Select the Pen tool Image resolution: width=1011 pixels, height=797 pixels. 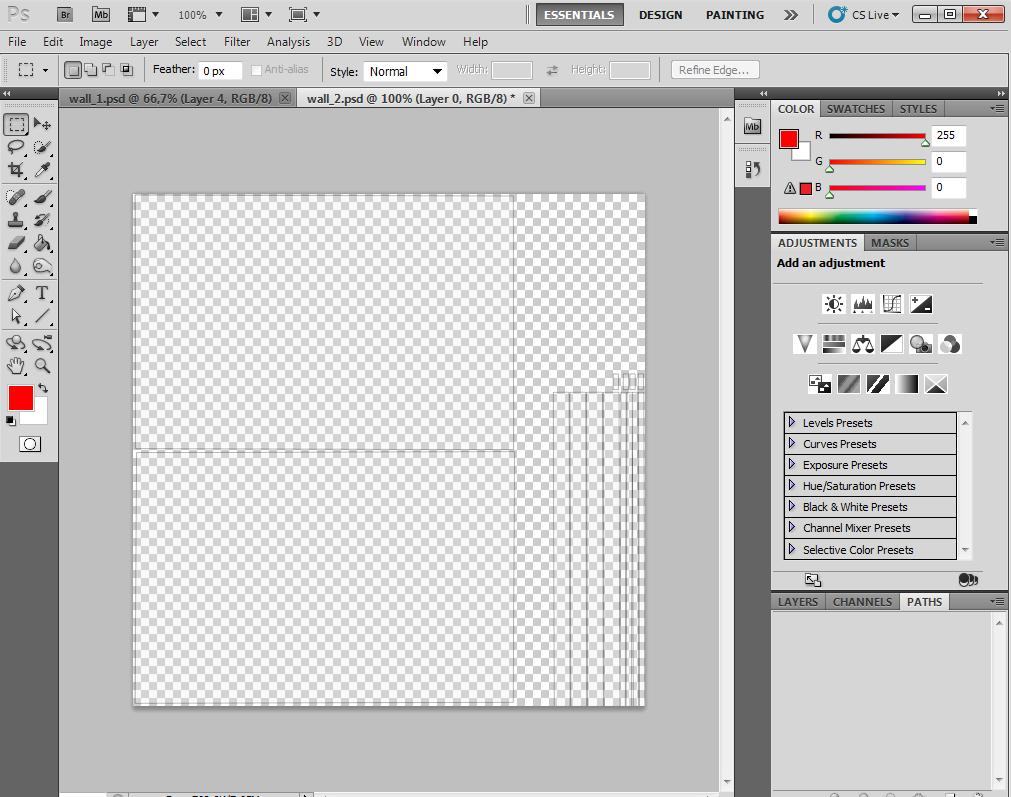point(17,293)
